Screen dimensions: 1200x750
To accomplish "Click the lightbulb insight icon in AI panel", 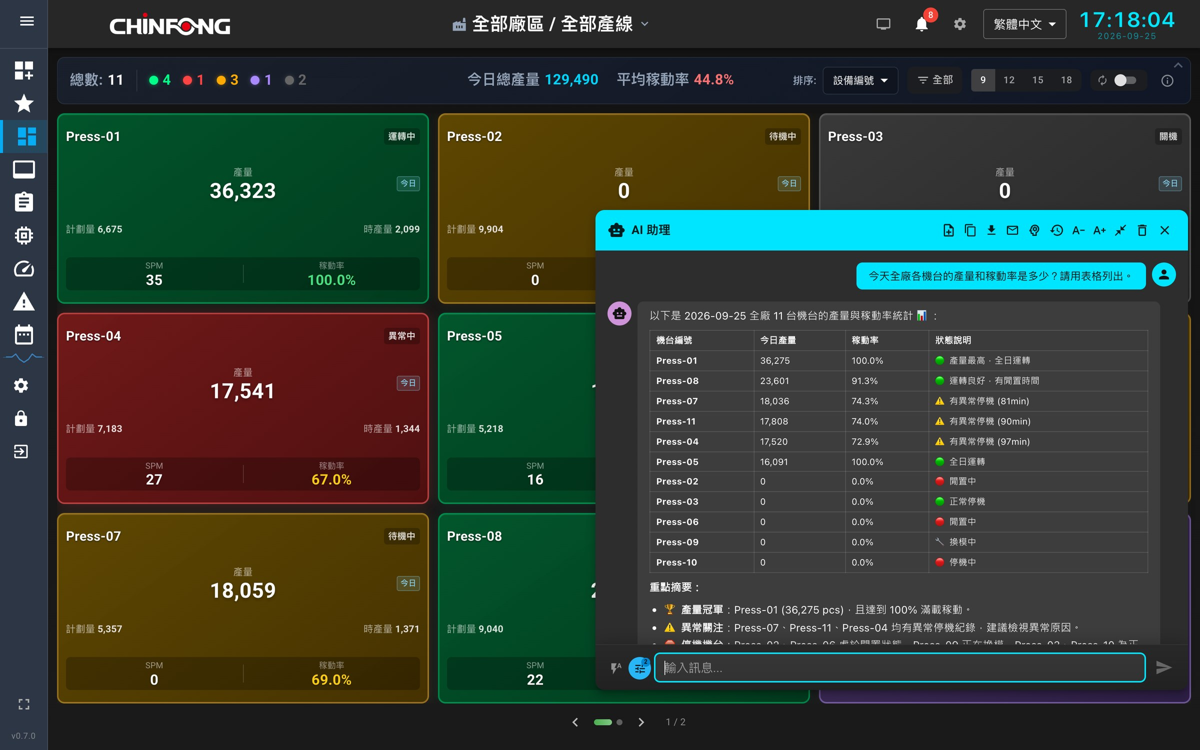I will (x=1034, y=230).
